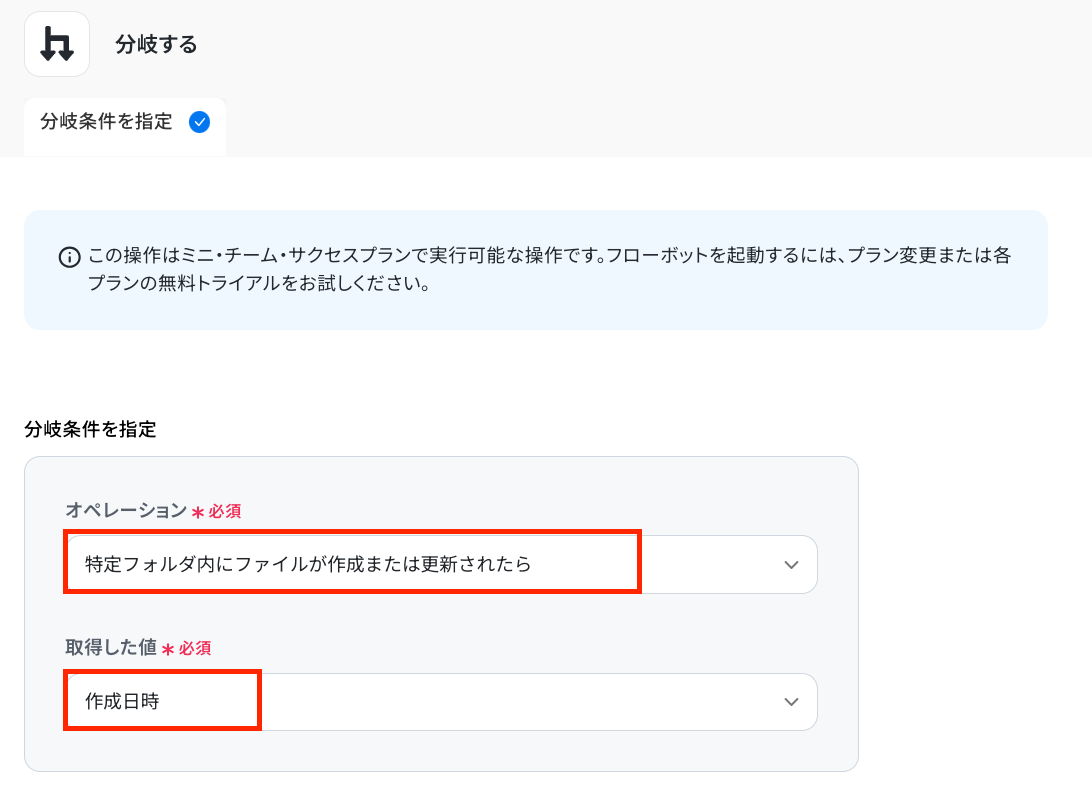Click red asterisk beside オペレーション label
The image size is (1092, 798).
[198, 512]
